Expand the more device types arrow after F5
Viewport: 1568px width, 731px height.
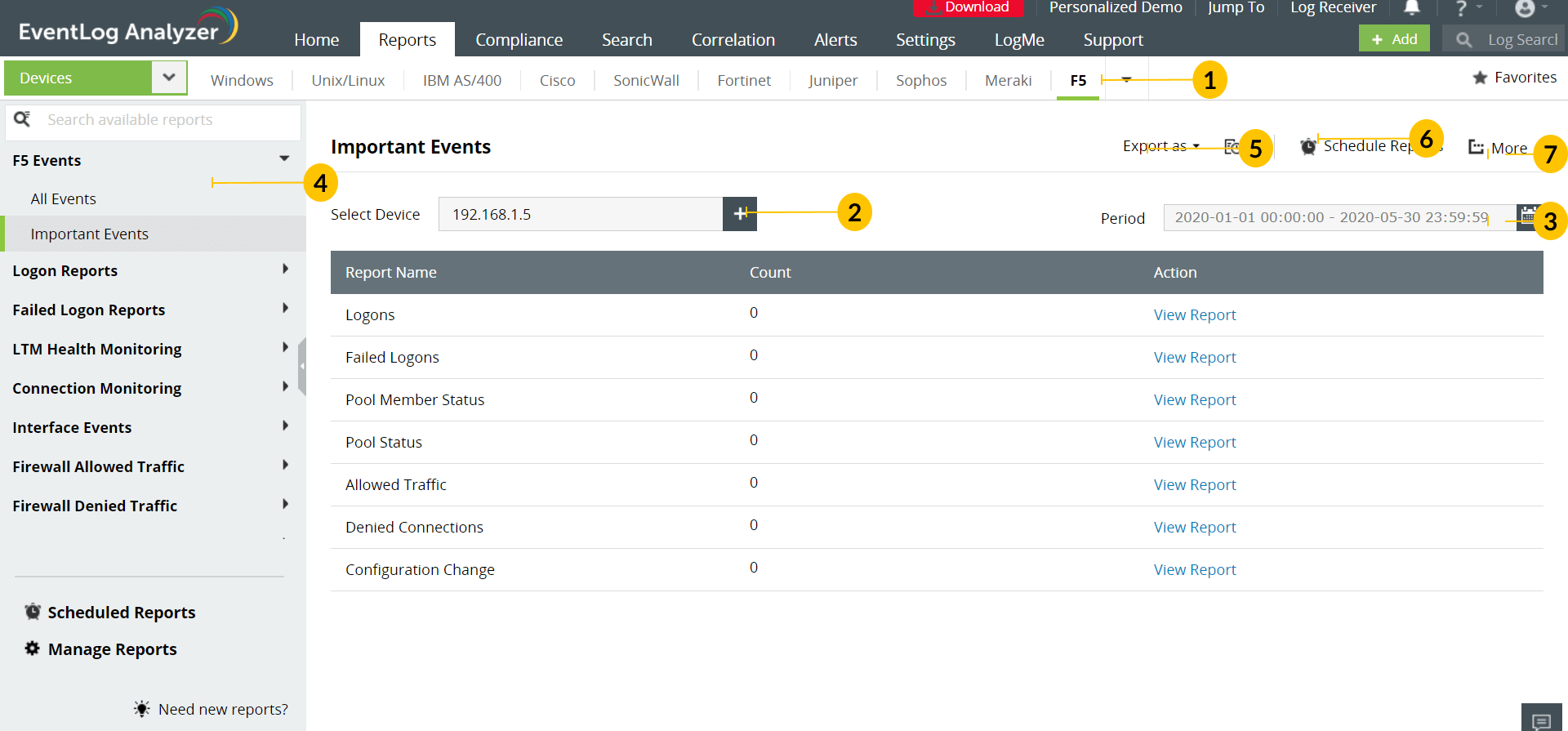(x=1126, y=79)
